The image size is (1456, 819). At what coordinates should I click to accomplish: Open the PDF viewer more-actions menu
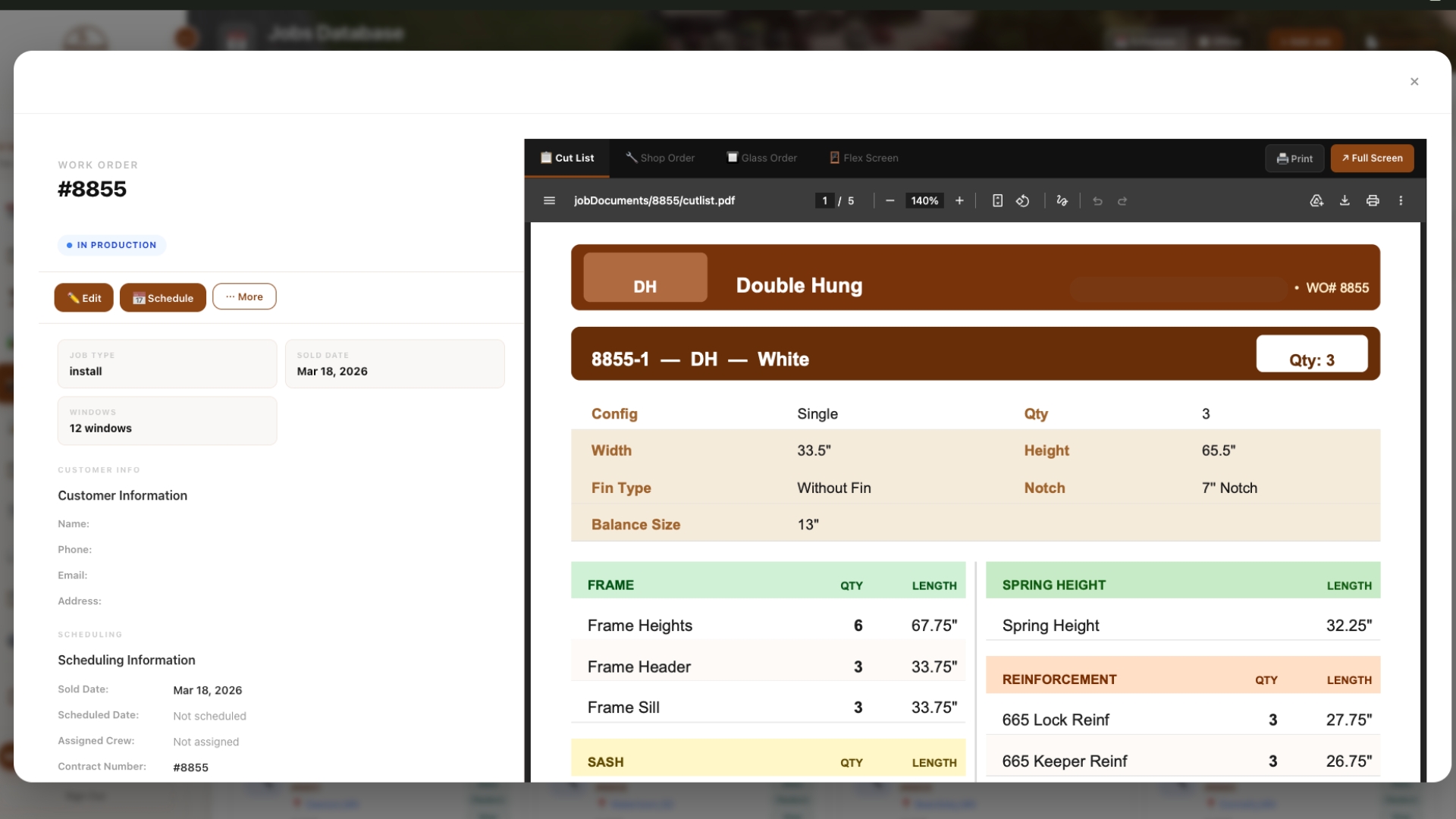1401,201
